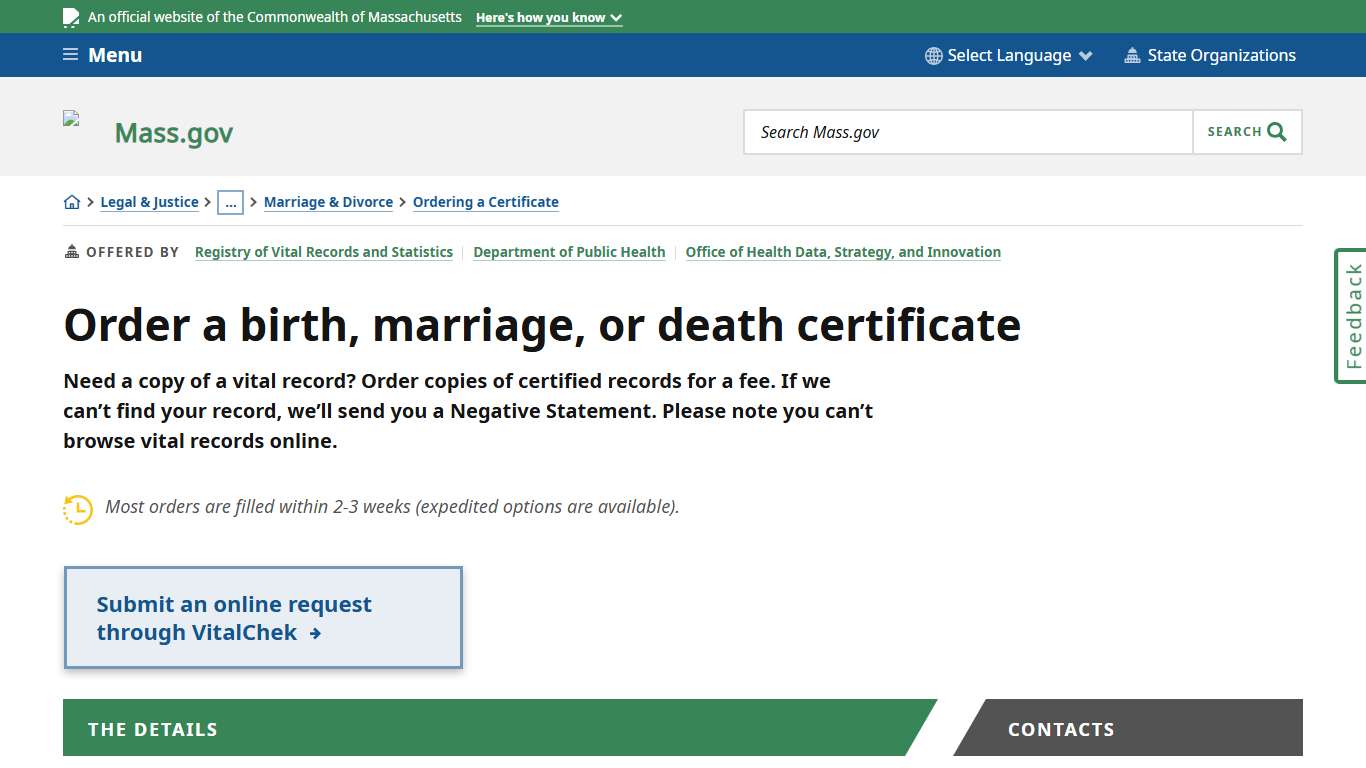The width and height of the screenshot is (1366, 768).
Task: Switch to the CONTACTS tab
Action: [1061, 729]
